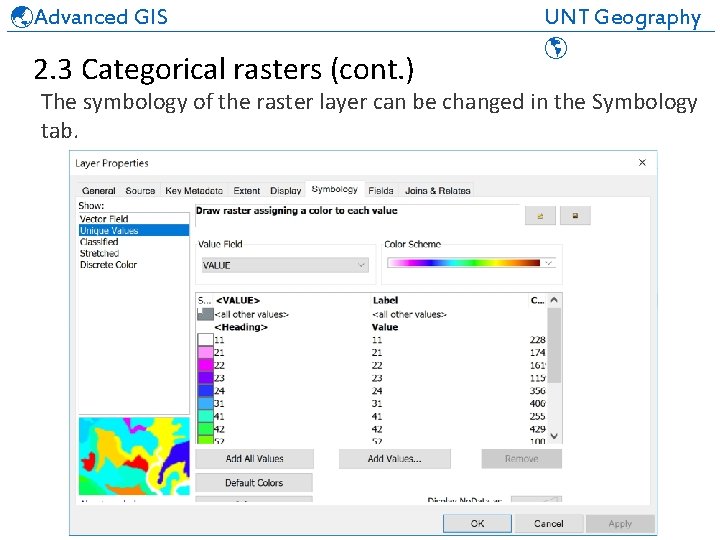Open the Value Field dropdown
Screen dimensions: 720x540
click(285, 265)
